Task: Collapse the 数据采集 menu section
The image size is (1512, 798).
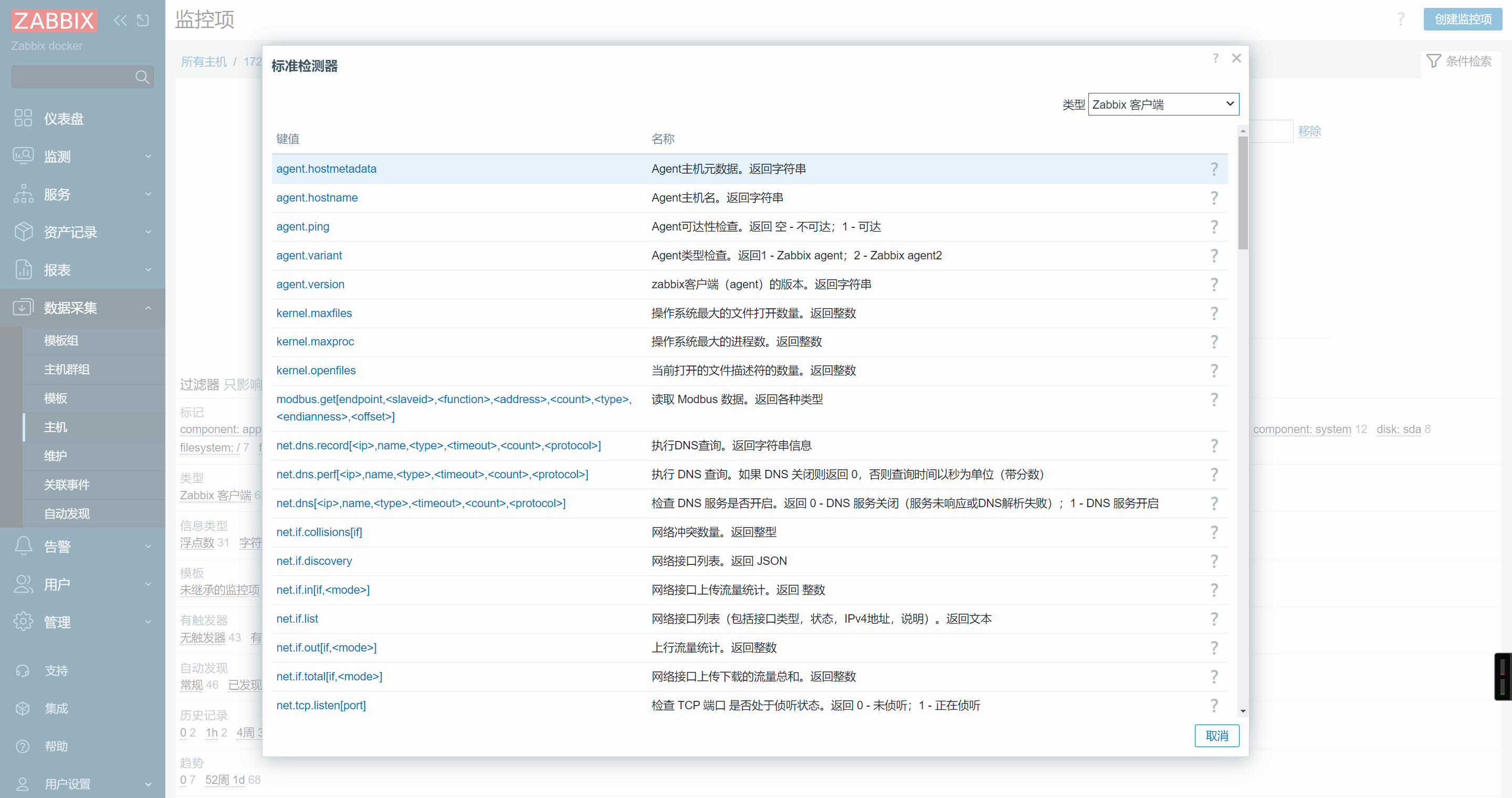Action: 82,308
